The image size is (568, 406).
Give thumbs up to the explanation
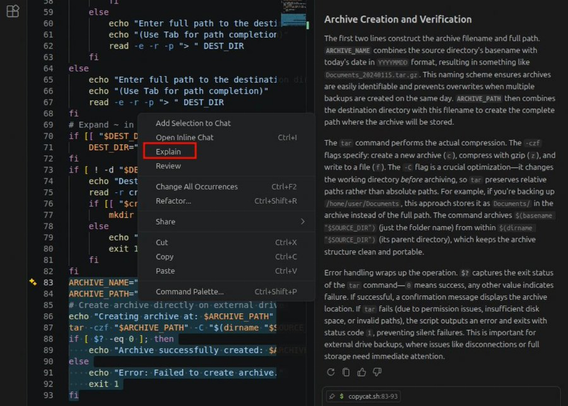point(362,372)
